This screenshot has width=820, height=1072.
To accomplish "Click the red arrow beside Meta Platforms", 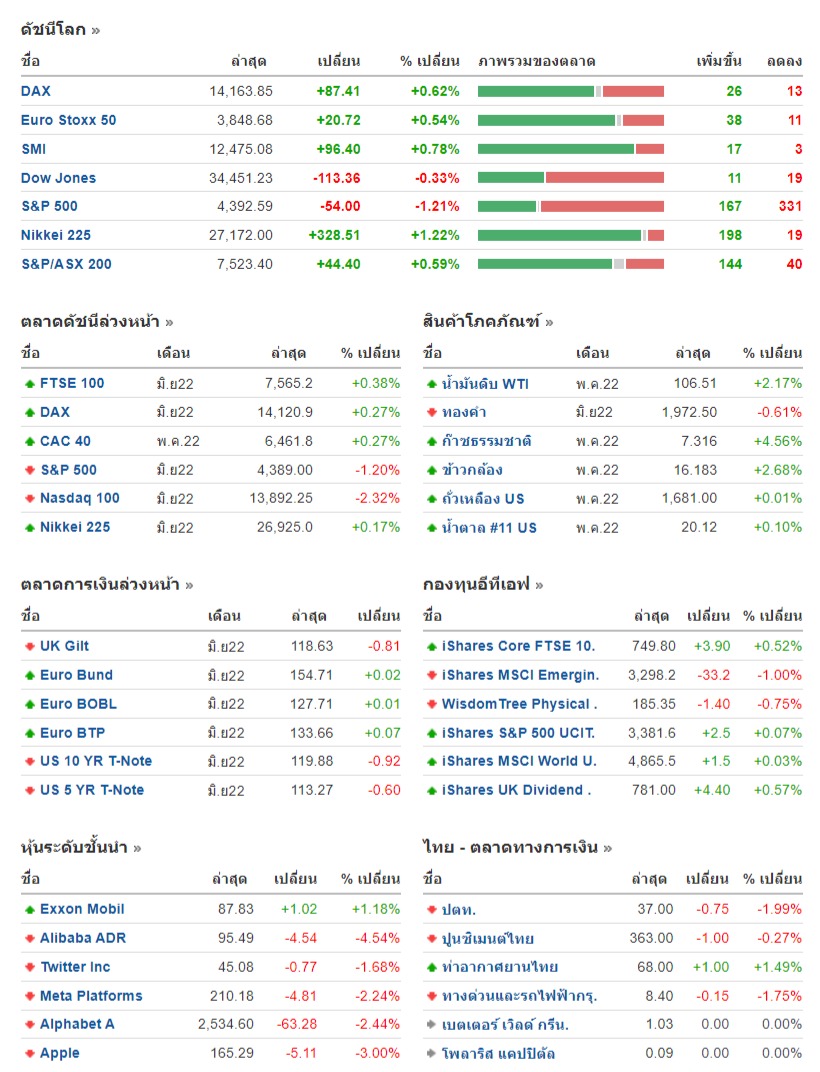I will pos(29,996).
